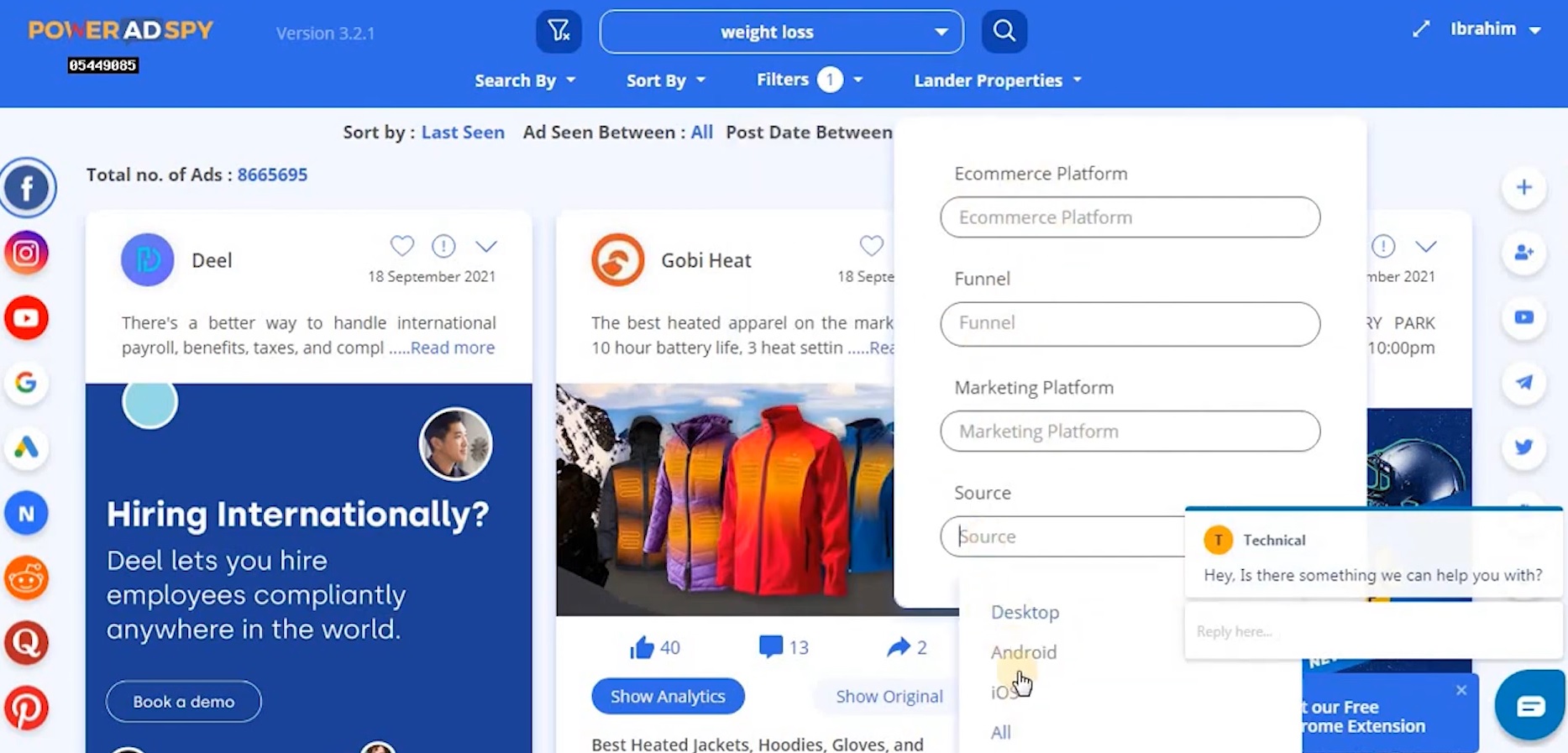Viewport: 1568px width, 753px height.
Task: Click the Gobi Heat advertiser name
Action: (706, 261)
